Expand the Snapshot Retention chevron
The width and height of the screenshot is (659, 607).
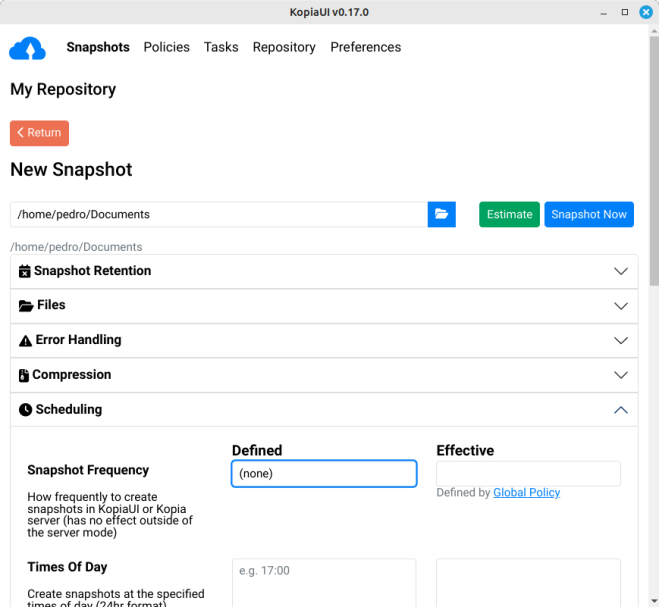point(621,271)
